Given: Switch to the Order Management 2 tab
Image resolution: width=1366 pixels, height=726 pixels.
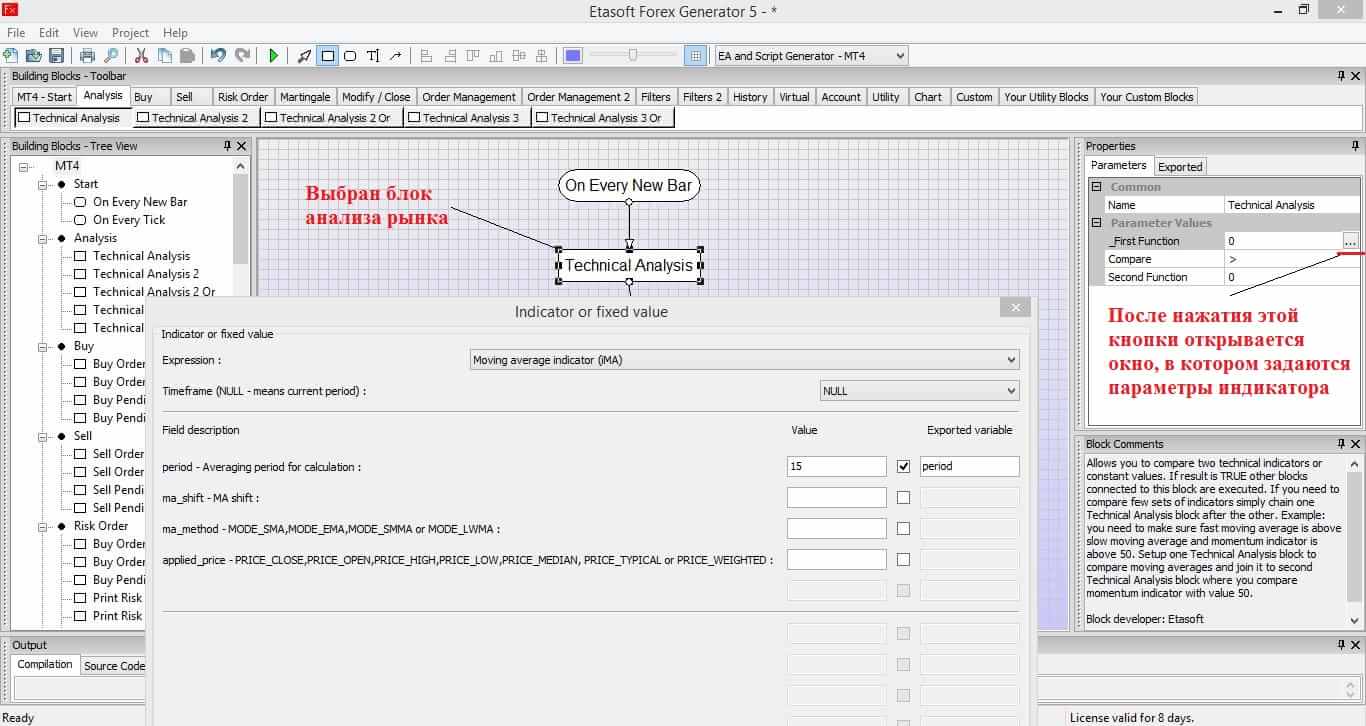Looking at the screenshot, I should click(579, 97).
